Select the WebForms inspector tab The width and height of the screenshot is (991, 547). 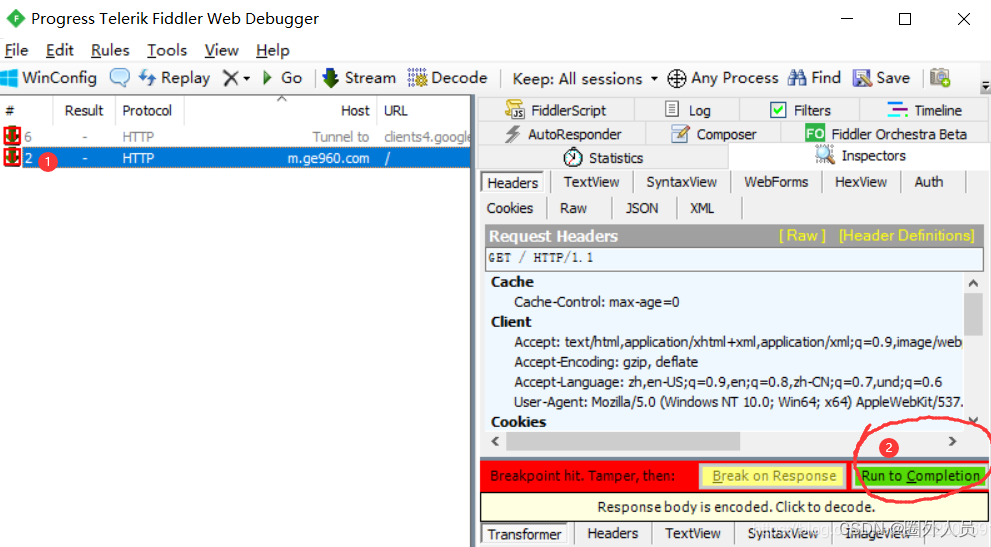[x=776, y=182]
